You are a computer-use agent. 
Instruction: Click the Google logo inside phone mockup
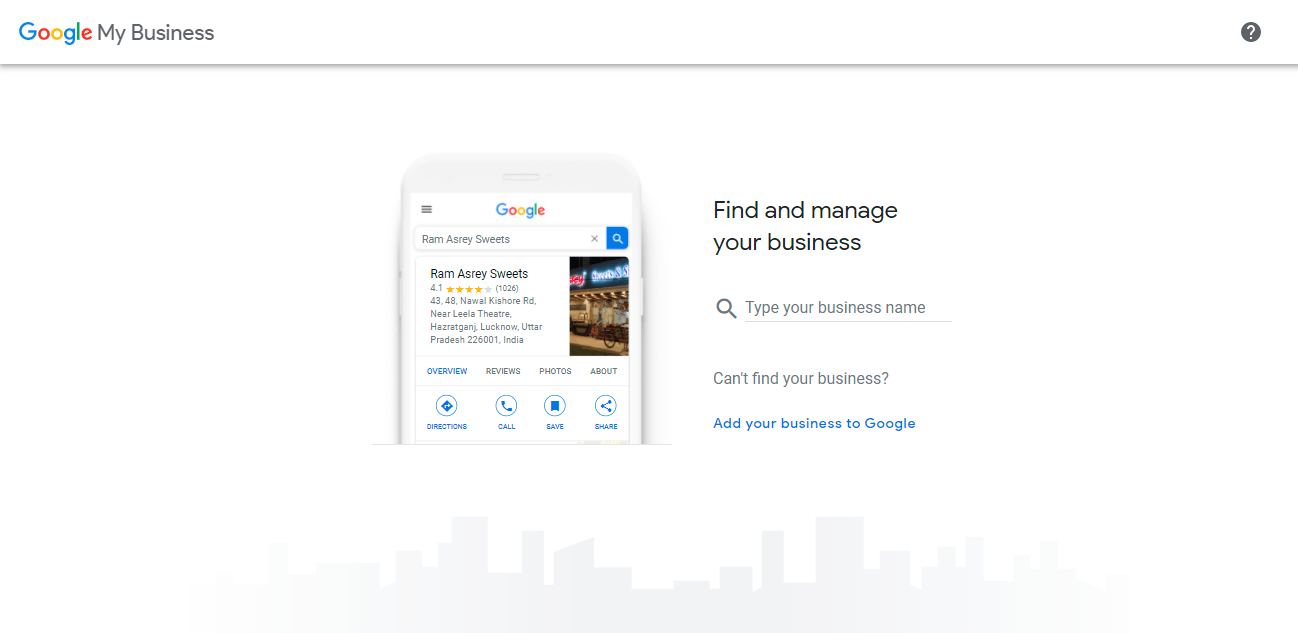[520, 210]
